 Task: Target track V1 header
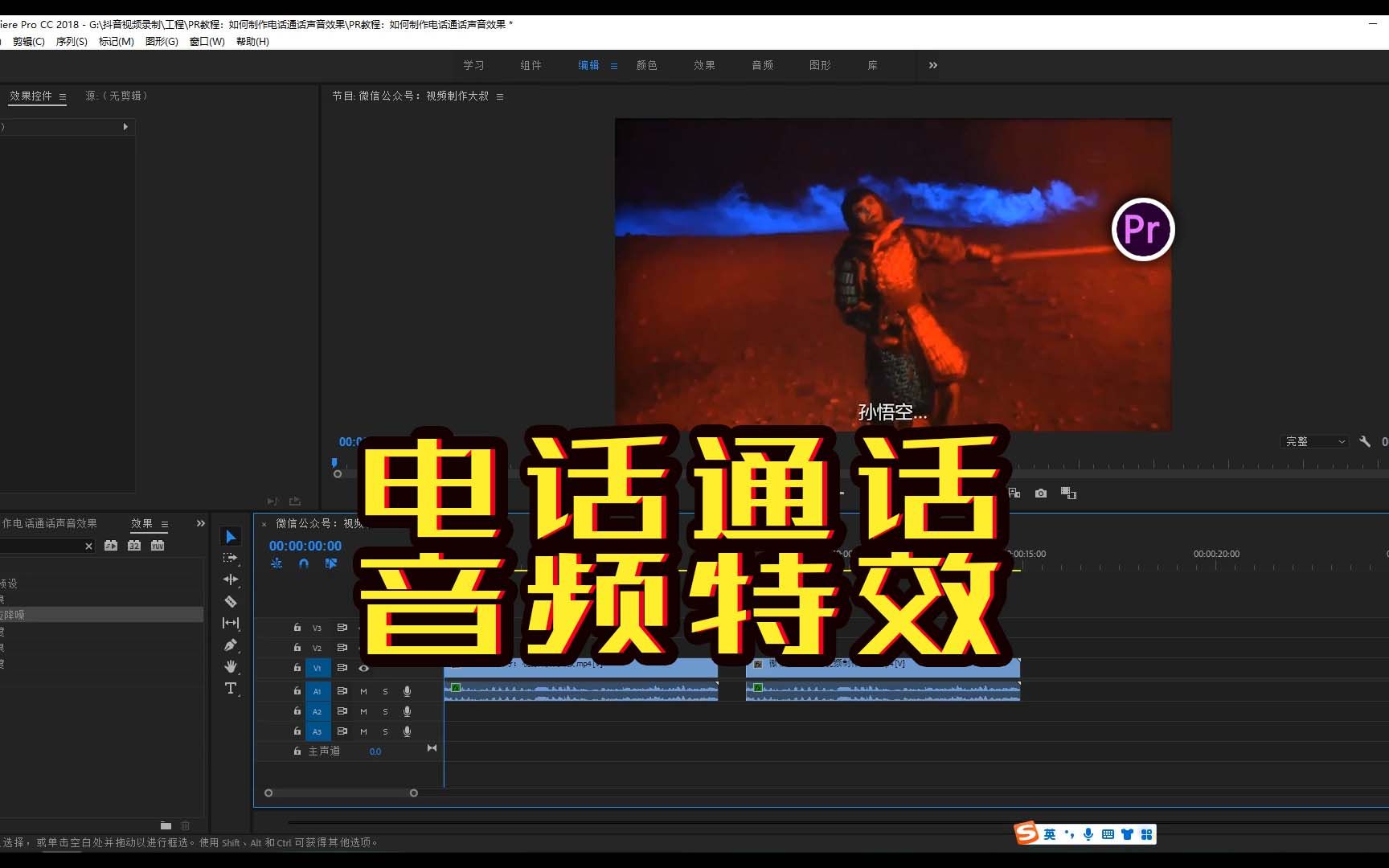click(x=318, y=668)
